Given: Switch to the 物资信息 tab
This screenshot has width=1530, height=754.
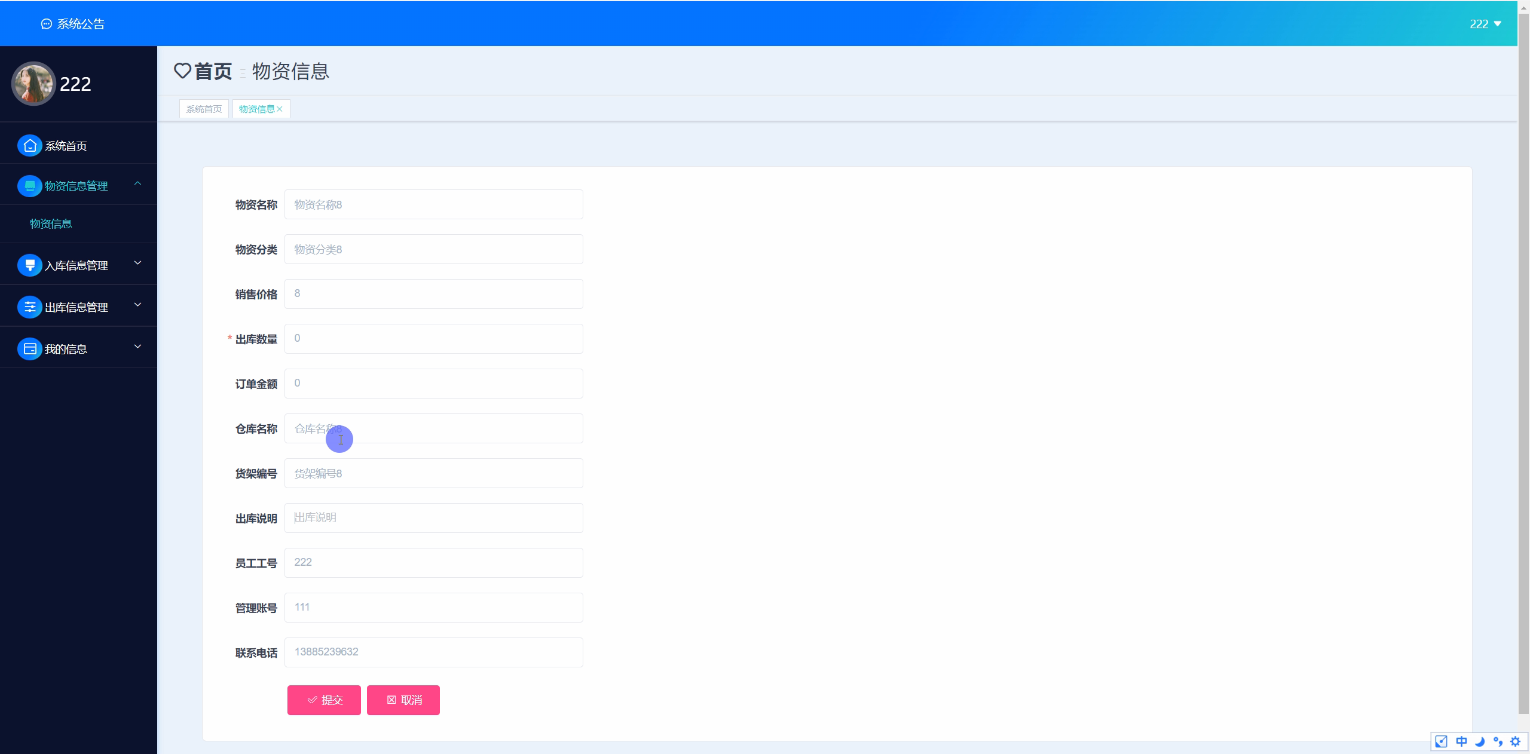Looking at the screenshot, I should coord(256,109).
